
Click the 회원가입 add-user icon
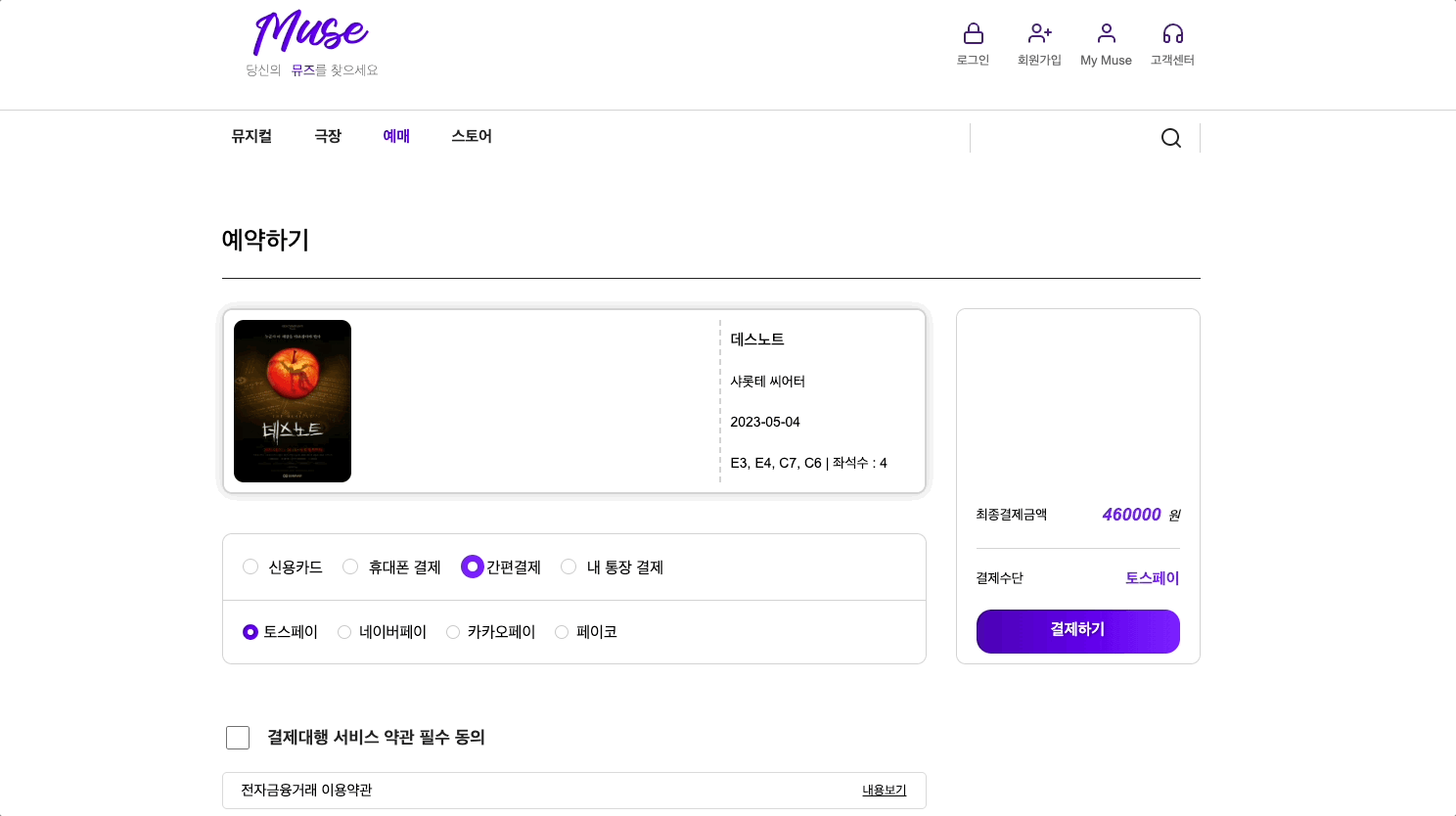tap(1039, 32)
